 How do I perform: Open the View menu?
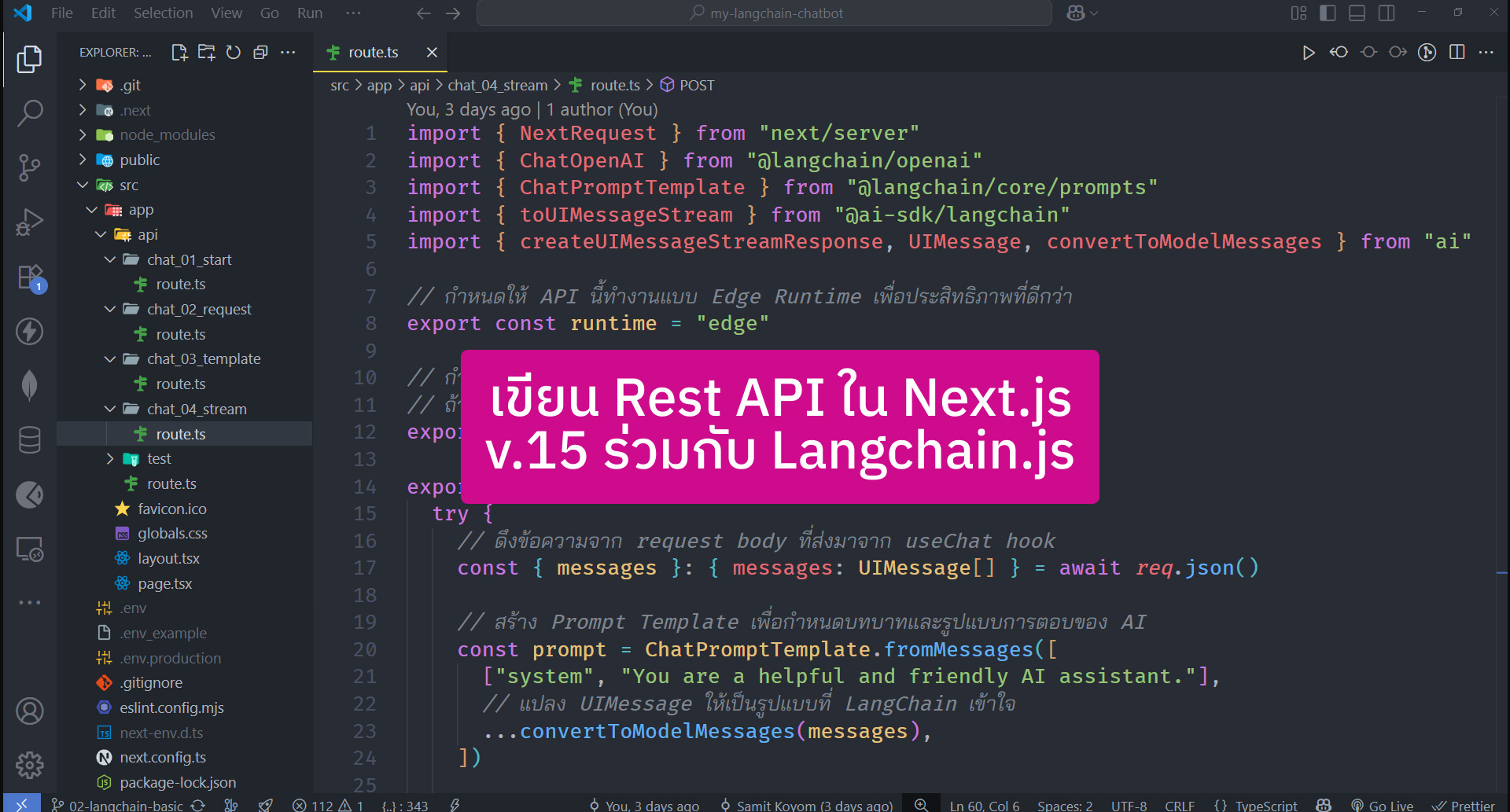point(226,13)
